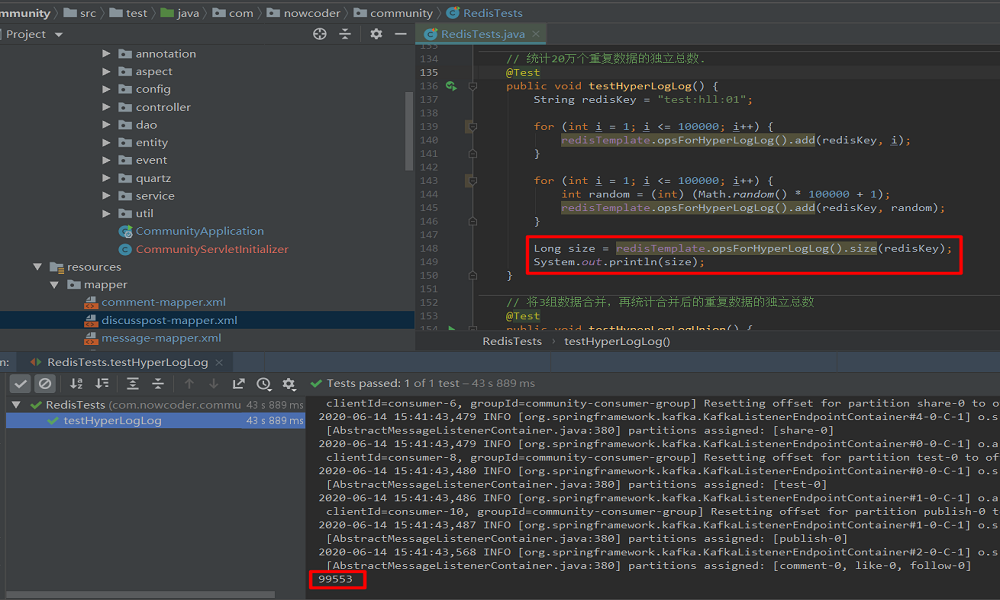Click testHyperLogLog() in the editor breadcrumb
The width and height of the screenshot is (1000, 600).
[617, 341]
